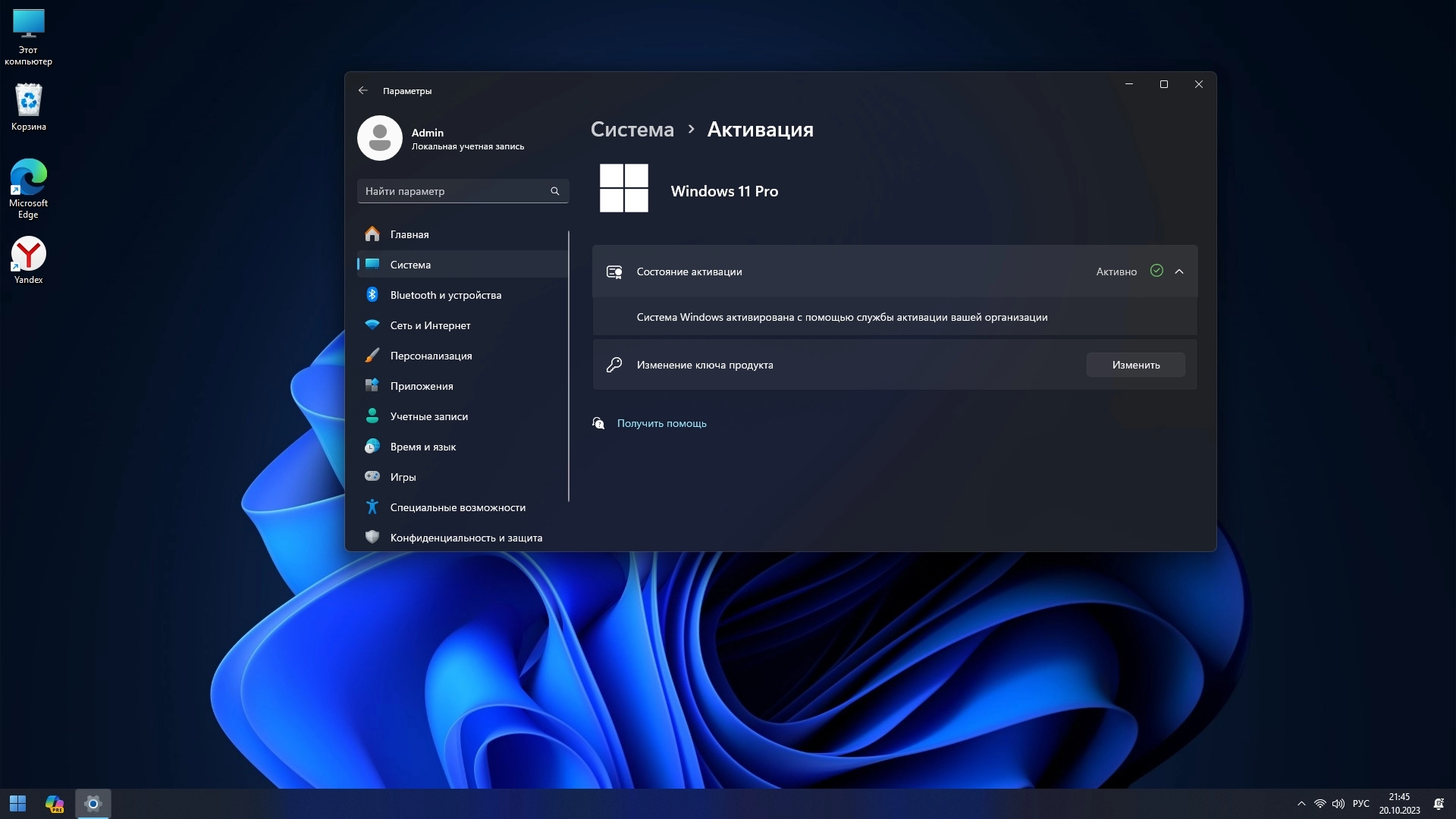Click the Конфиденциальность и защита shield
The image size is (1456, 819).
372,538
